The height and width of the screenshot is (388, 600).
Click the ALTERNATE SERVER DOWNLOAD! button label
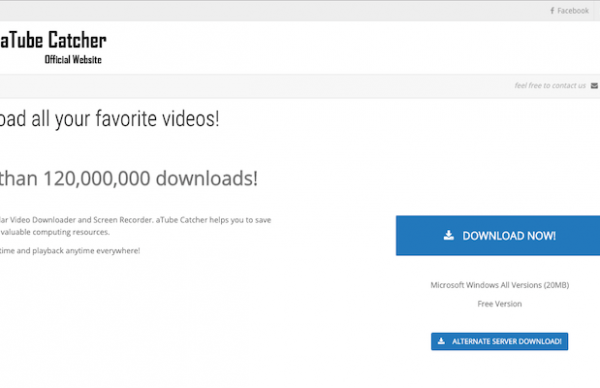(x=507, y=341)
